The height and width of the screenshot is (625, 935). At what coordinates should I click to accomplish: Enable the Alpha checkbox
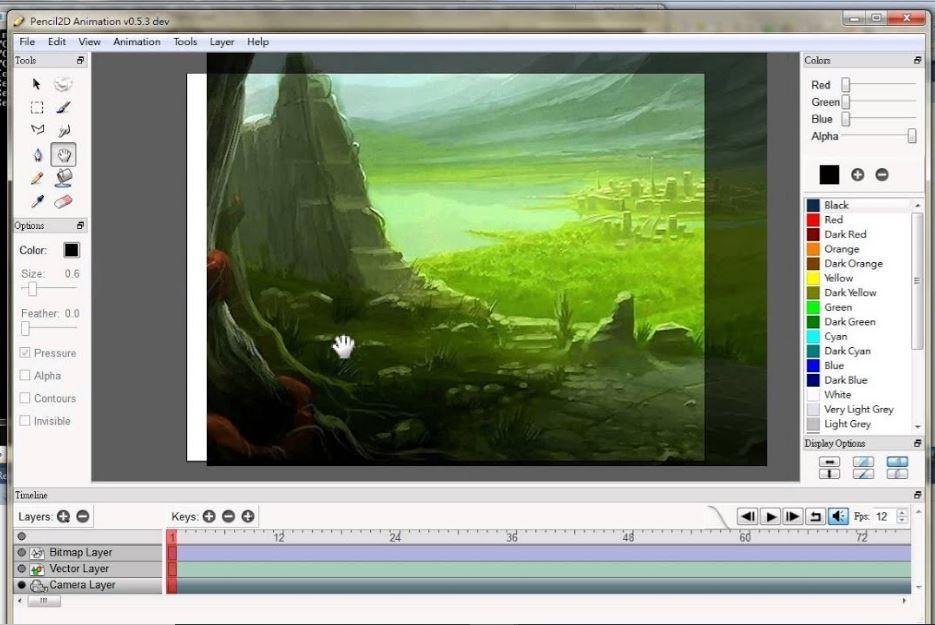pyautogui.click(x=25, y=376)
